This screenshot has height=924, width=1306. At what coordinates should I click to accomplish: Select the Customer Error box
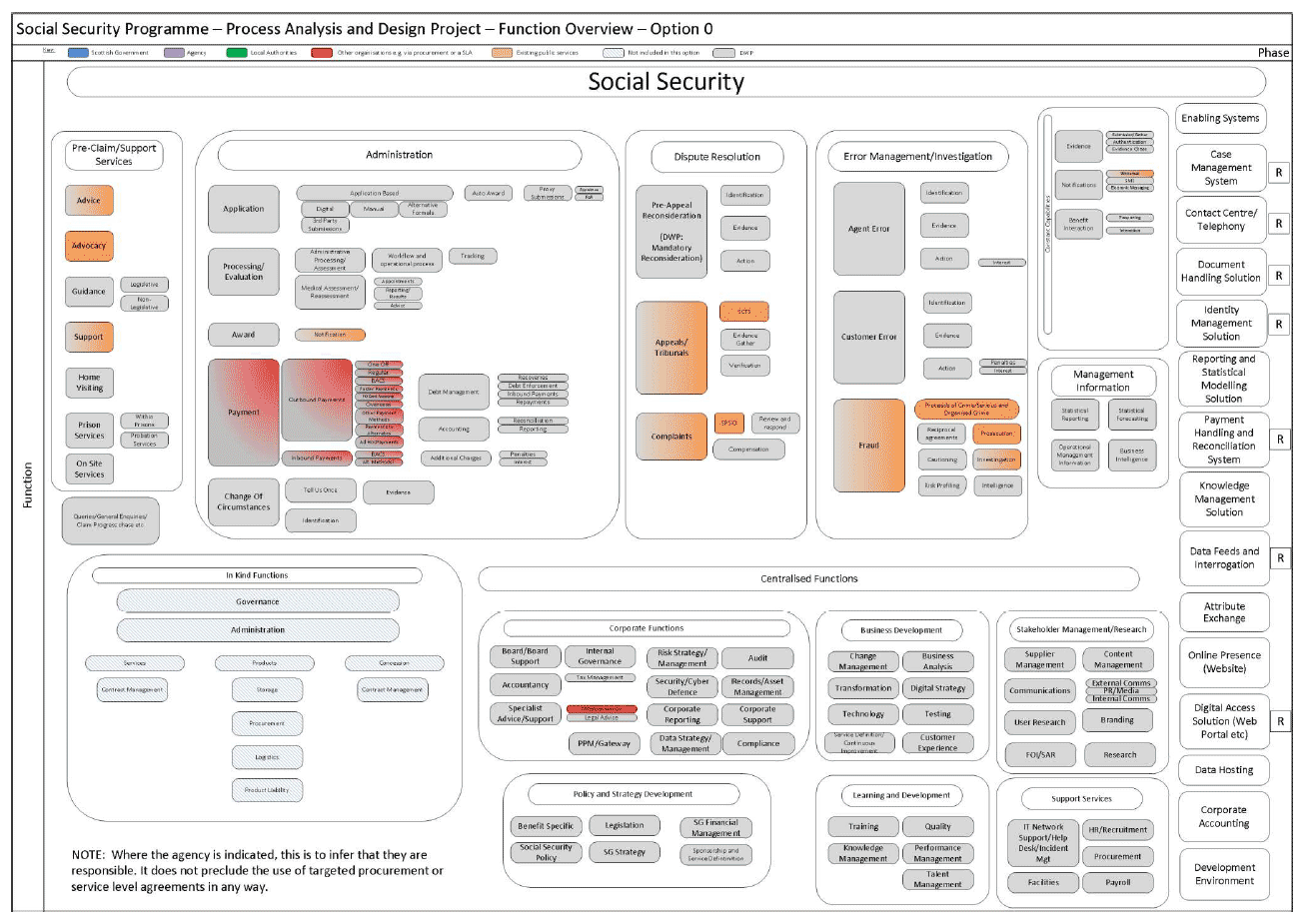(x=869, y=338)
